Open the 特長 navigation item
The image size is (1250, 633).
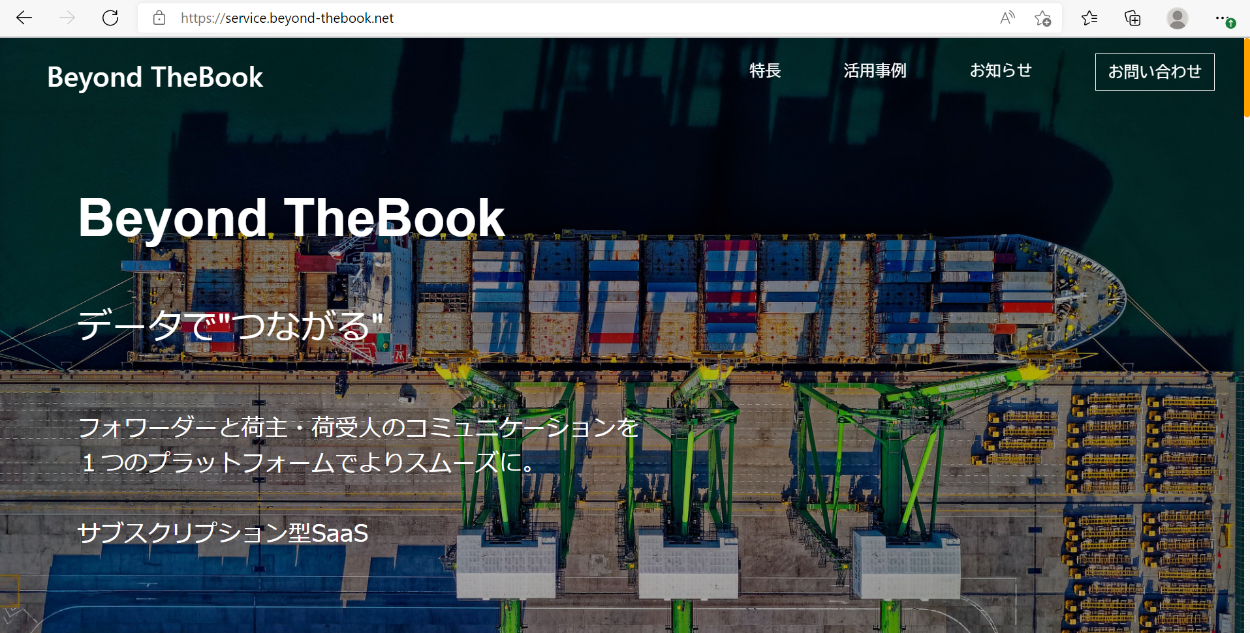tap(765, 71)
